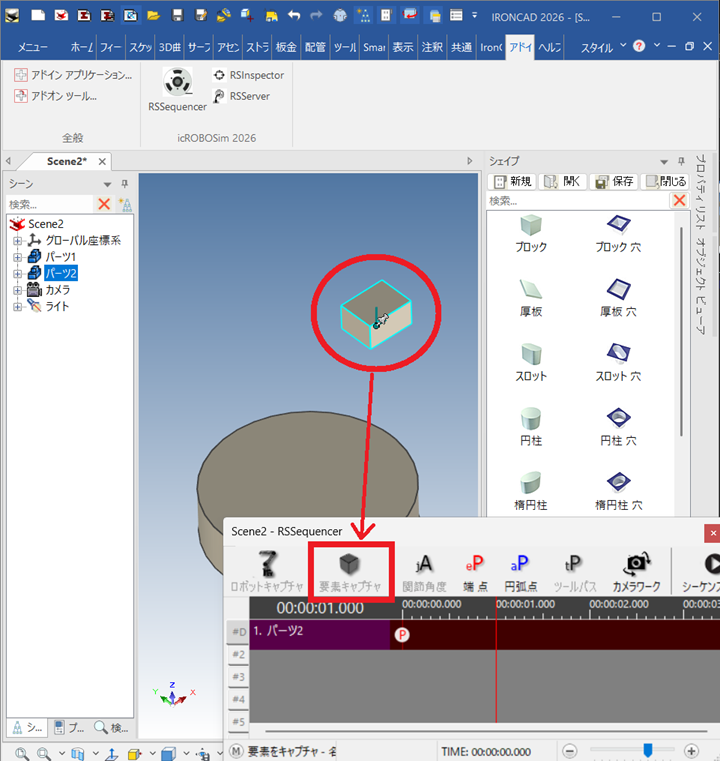Click the Undo arrow in quick access toolbar

coord(294,16)
